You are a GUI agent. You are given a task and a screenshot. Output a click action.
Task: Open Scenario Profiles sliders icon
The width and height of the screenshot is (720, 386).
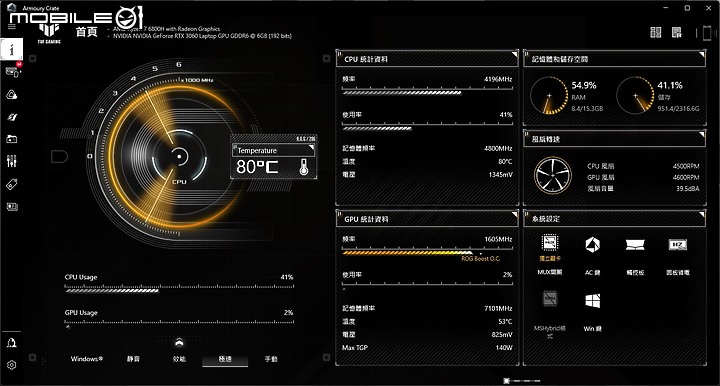point(11,161)
